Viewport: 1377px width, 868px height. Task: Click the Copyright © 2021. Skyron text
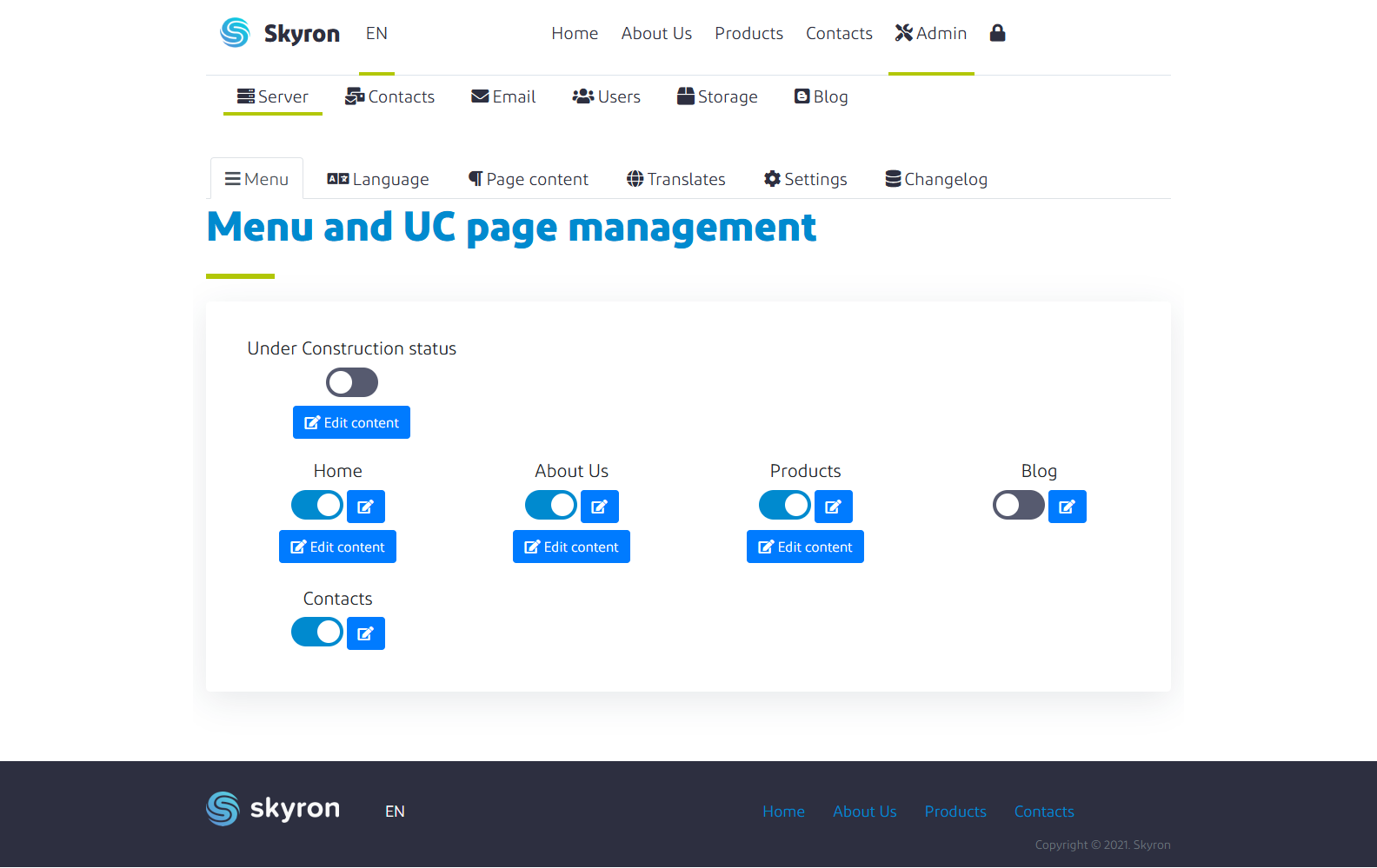[x=1102, y=845]
